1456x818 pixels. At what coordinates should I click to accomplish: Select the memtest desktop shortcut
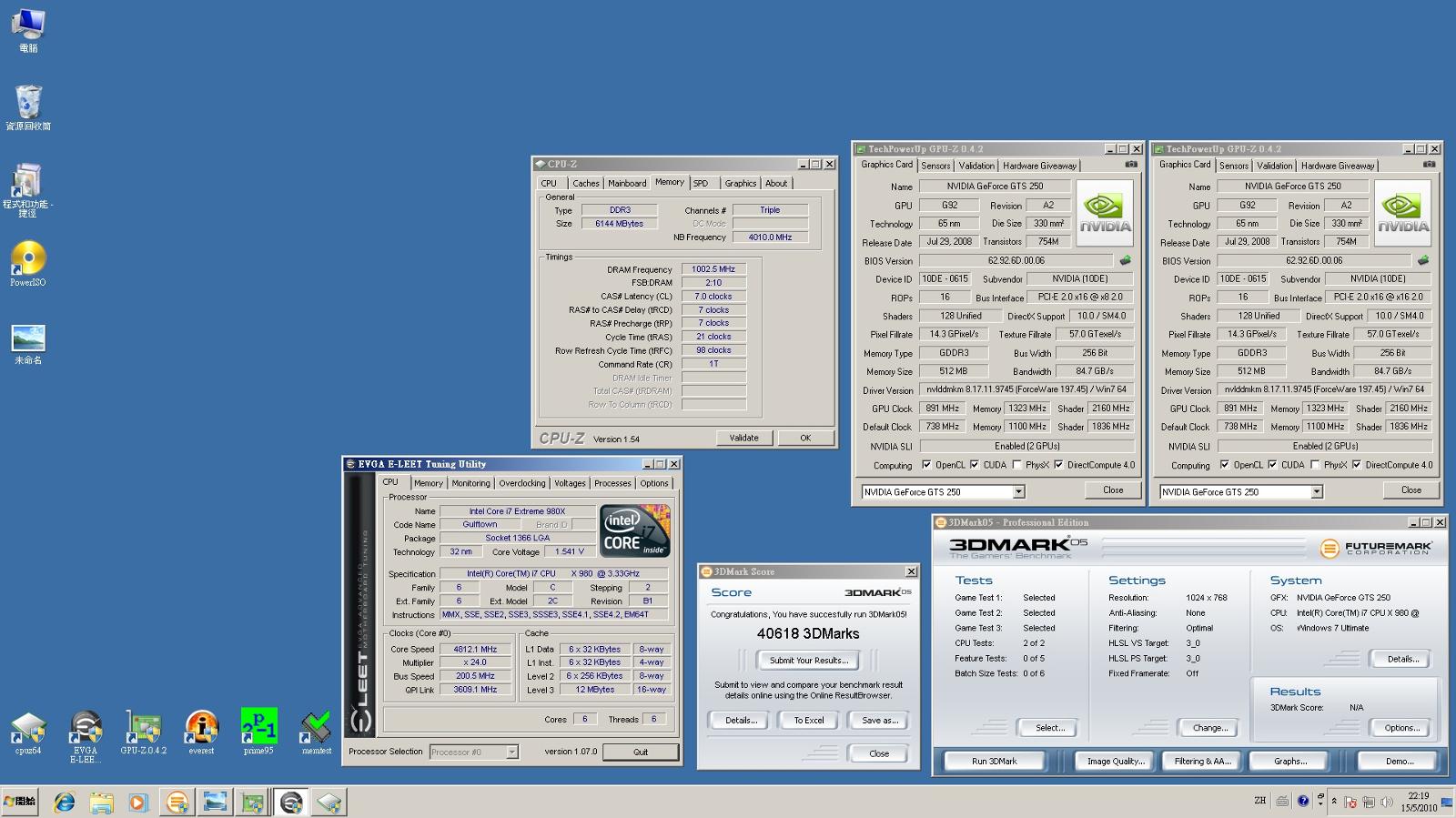(x=316, y=733)
